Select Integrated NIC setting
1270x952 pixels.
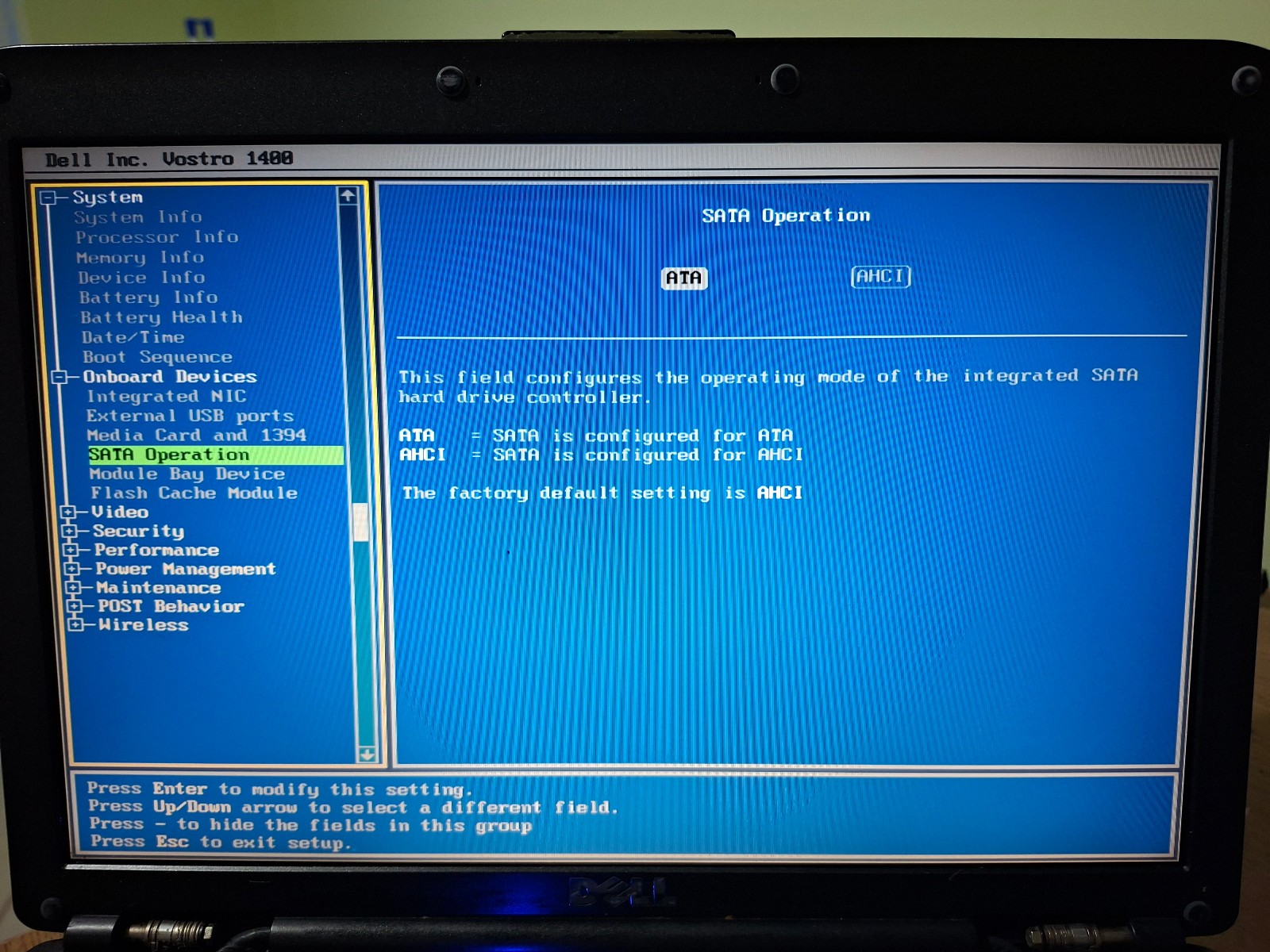(167, 396)
